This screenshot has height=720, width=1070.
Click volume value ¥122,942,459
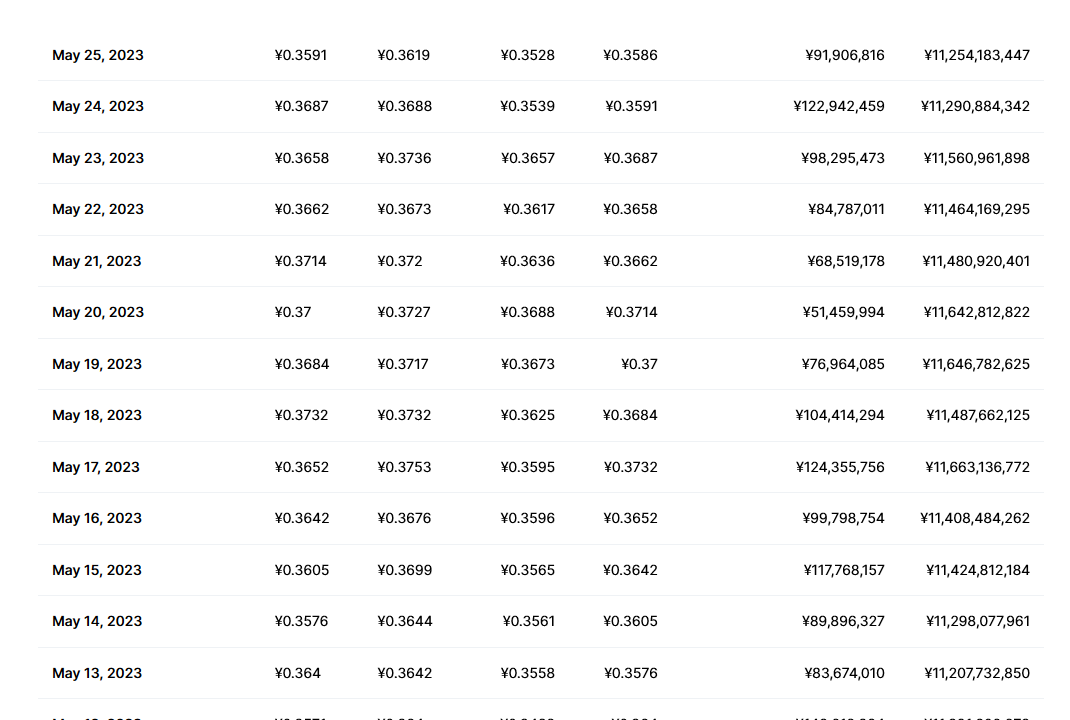(x=839, y=106)
